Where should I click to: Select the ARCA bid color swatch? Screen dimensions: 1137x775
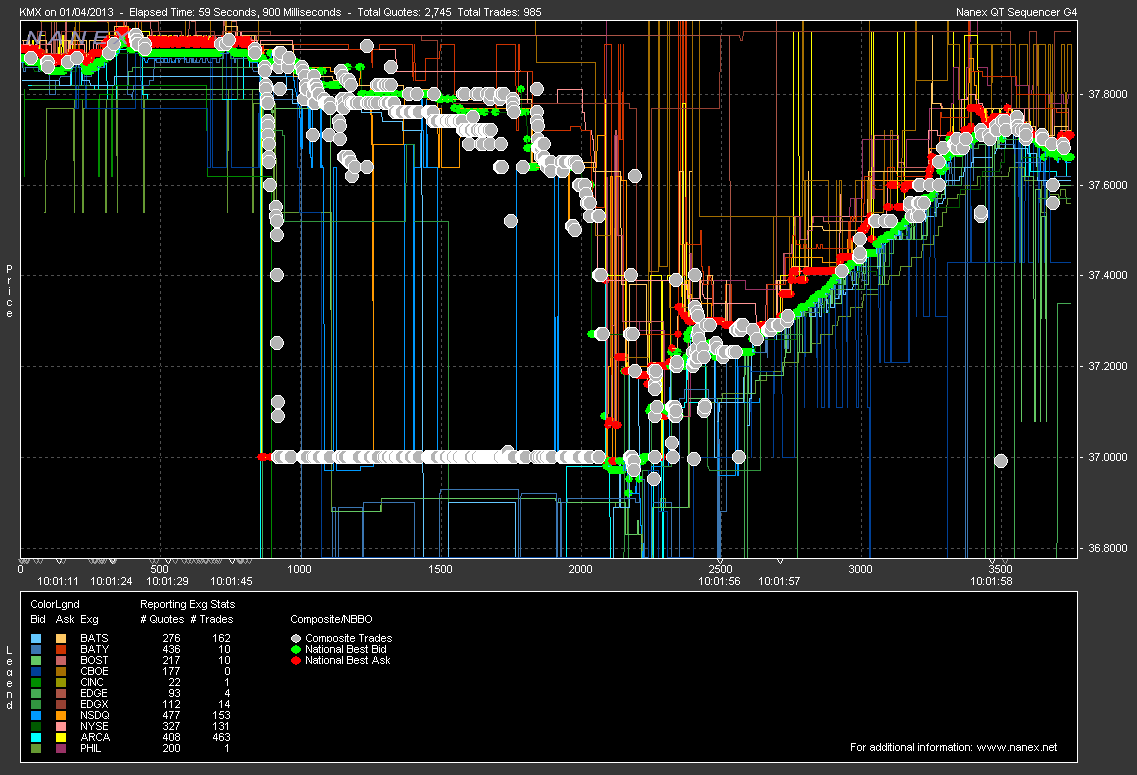(36, 737)
